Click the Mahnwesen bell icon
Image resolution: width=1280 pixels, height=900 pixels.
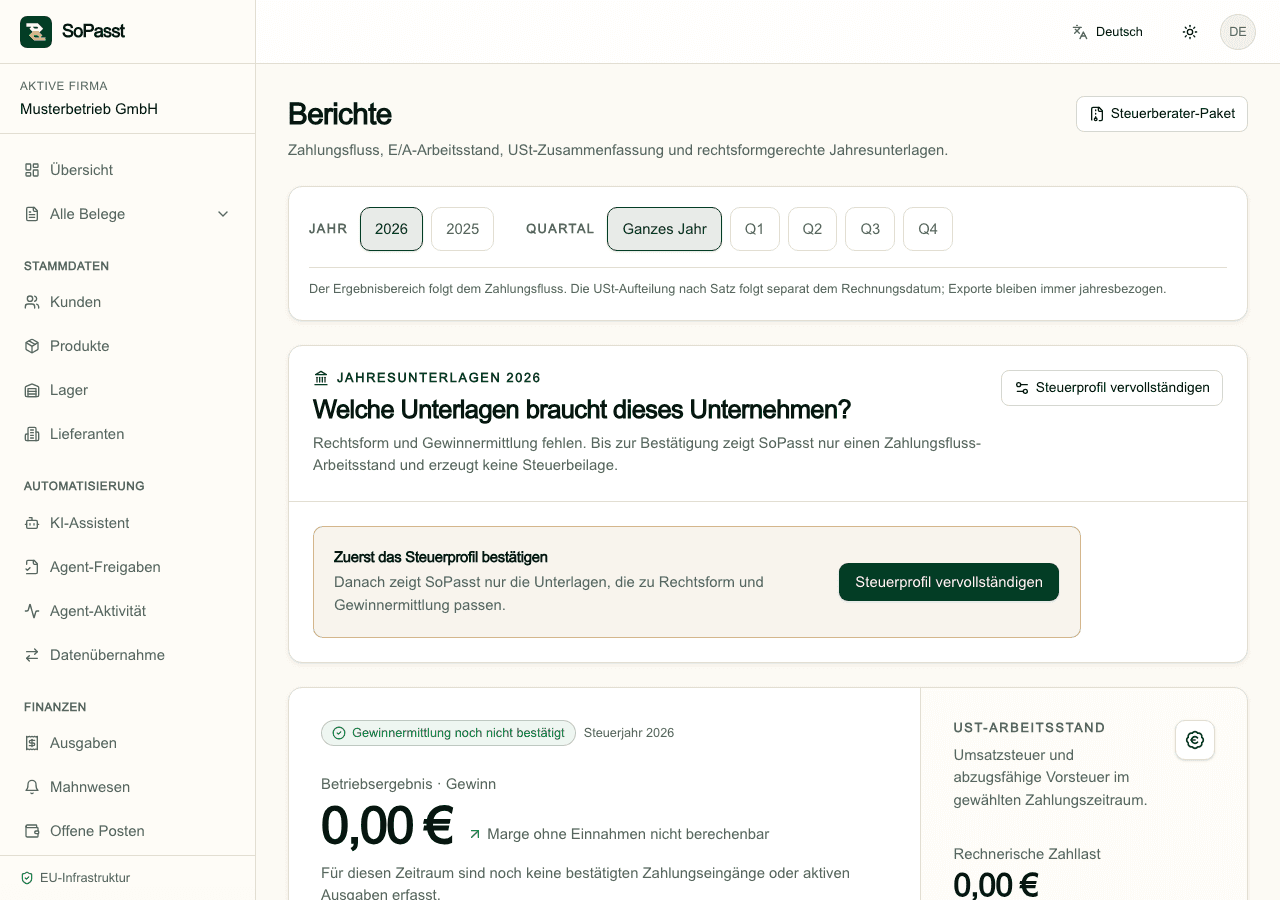pyautogui.click(x=32, y=787)
